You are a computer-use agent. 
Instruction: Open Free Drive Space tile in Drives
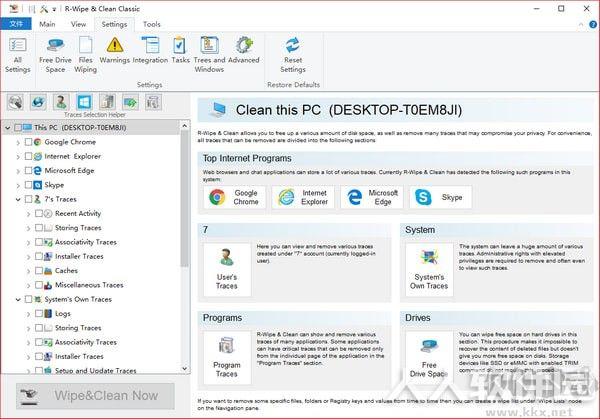(429, 358)
